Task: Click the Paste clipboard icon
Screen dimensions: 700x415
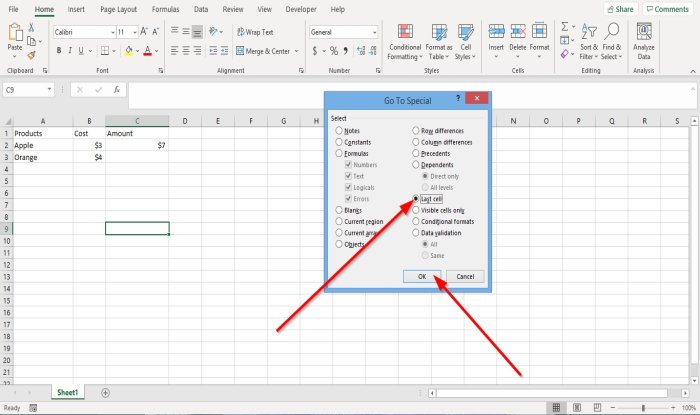Action: click(x=15, y=32)
